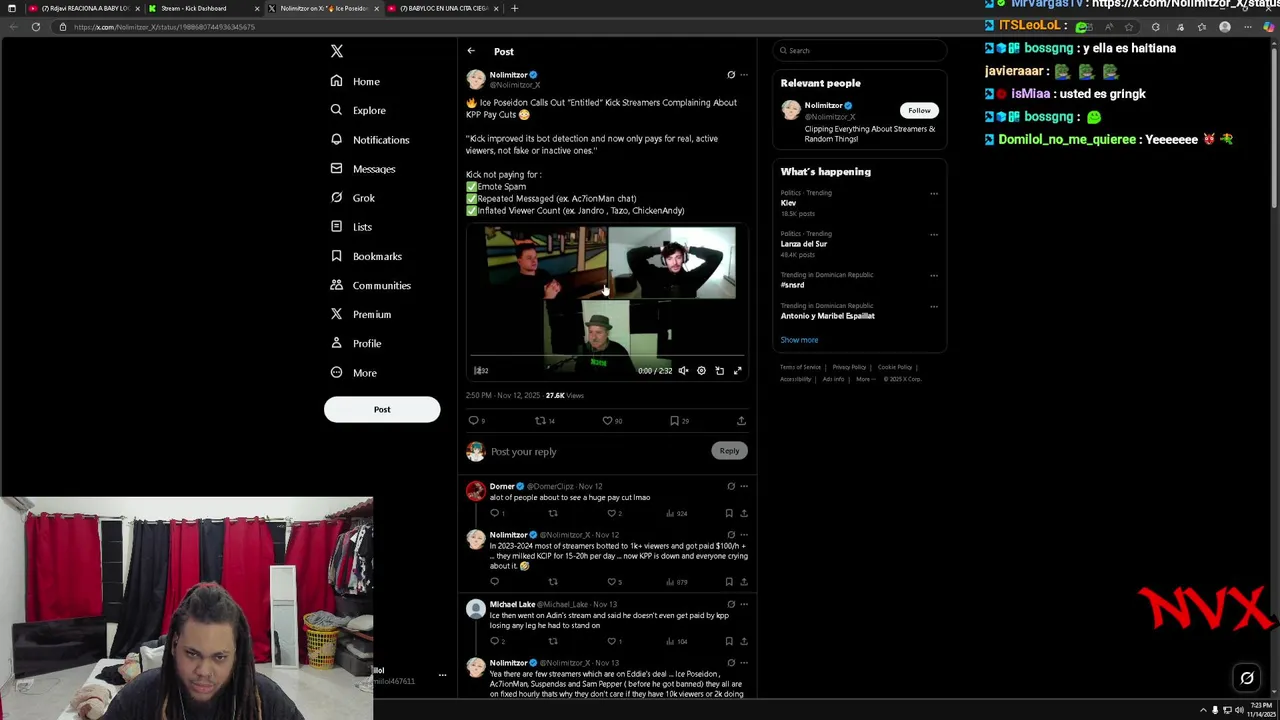Close the Nolimitzor on X browser tab

[376, 8]
